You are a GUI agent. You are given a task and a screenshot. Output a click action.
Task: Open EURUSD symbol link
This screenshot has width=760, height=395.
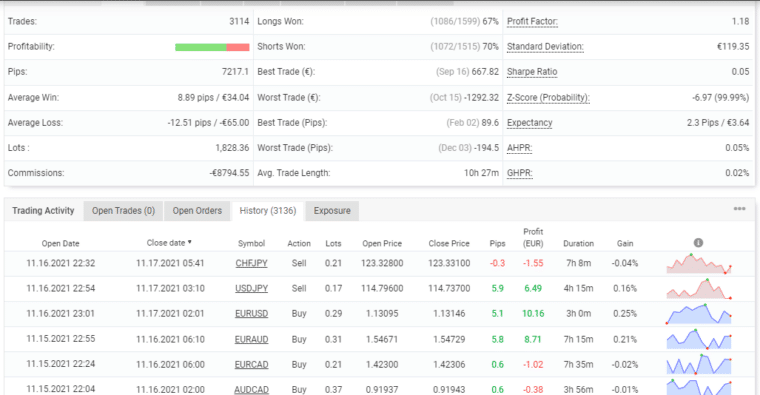click(x=252, y=314)
